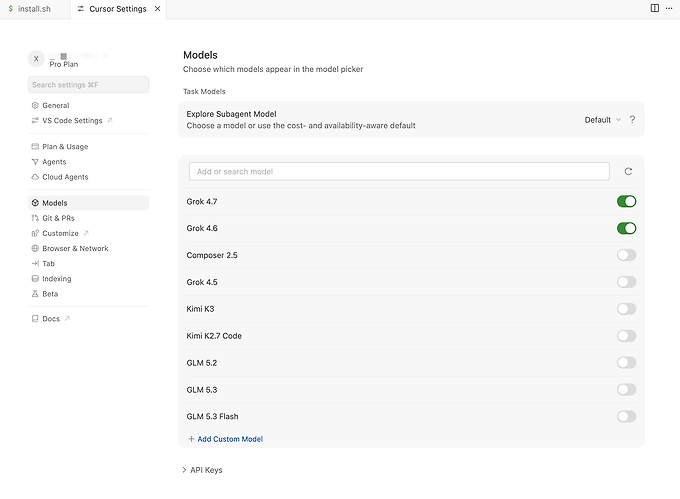This screenshot has width=680, height=499.
Task: Open General settings via gear icon
Action: 35,105
